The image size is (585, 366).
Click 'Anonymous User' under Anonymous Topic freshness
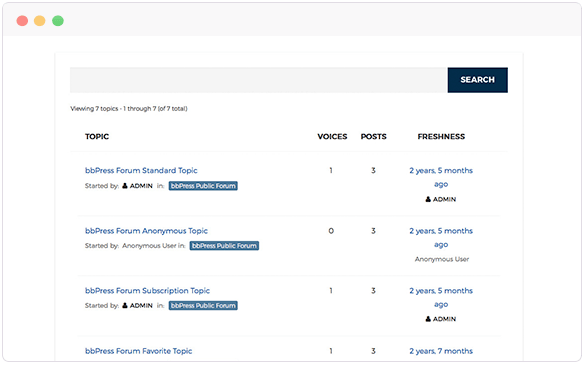pos(442,259)
